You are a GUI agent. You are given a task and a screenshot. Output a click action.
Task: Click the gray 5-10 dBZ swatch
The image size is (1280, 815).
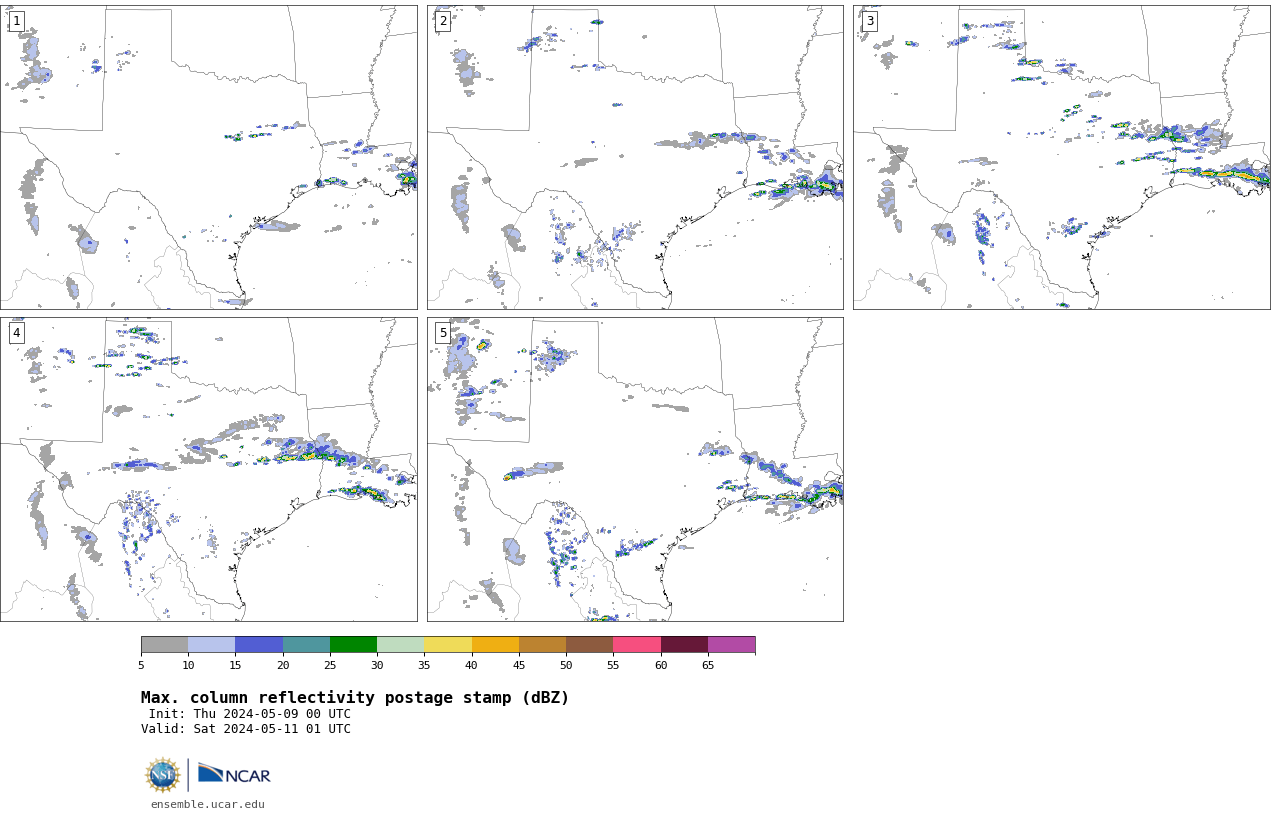coord(164,645)
